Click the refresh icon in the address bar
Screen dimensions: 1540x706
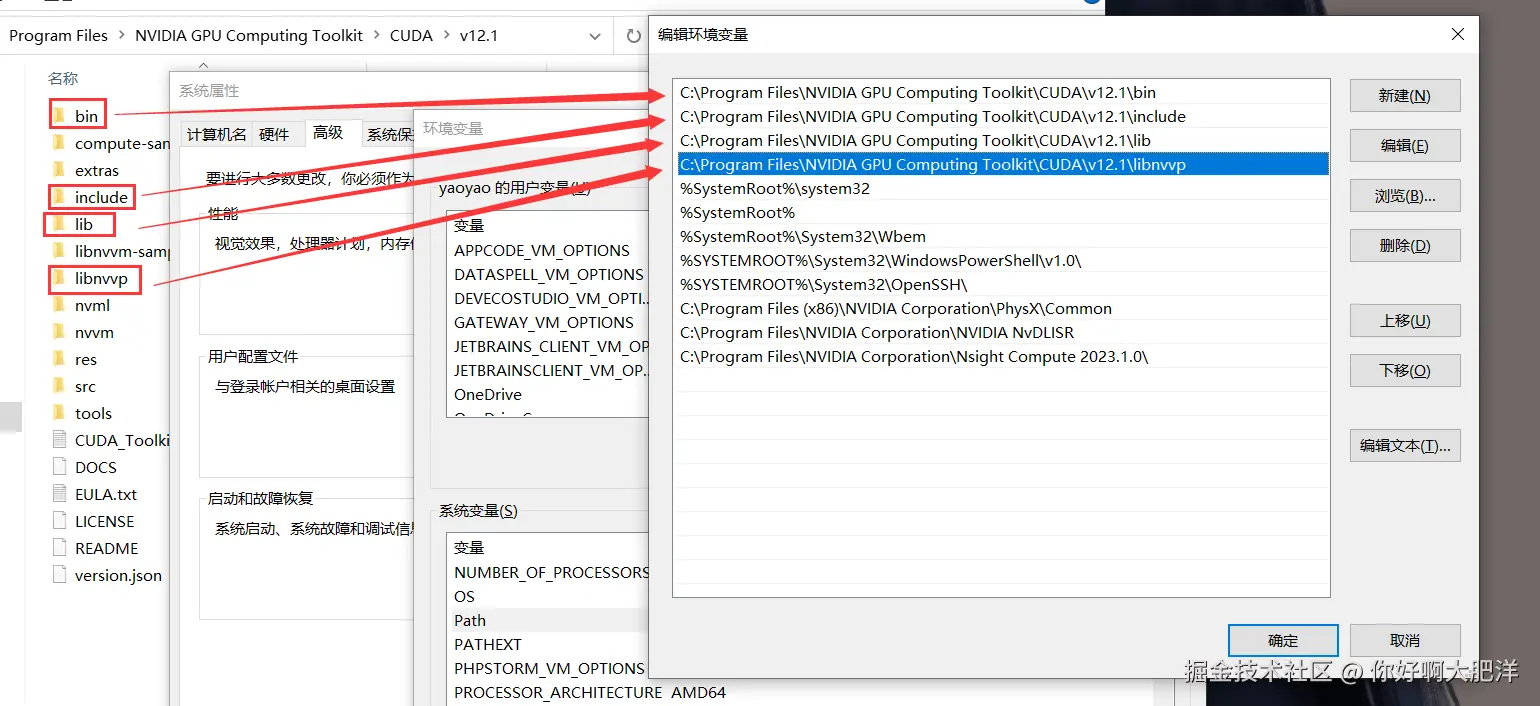click(x=633, y=35)
